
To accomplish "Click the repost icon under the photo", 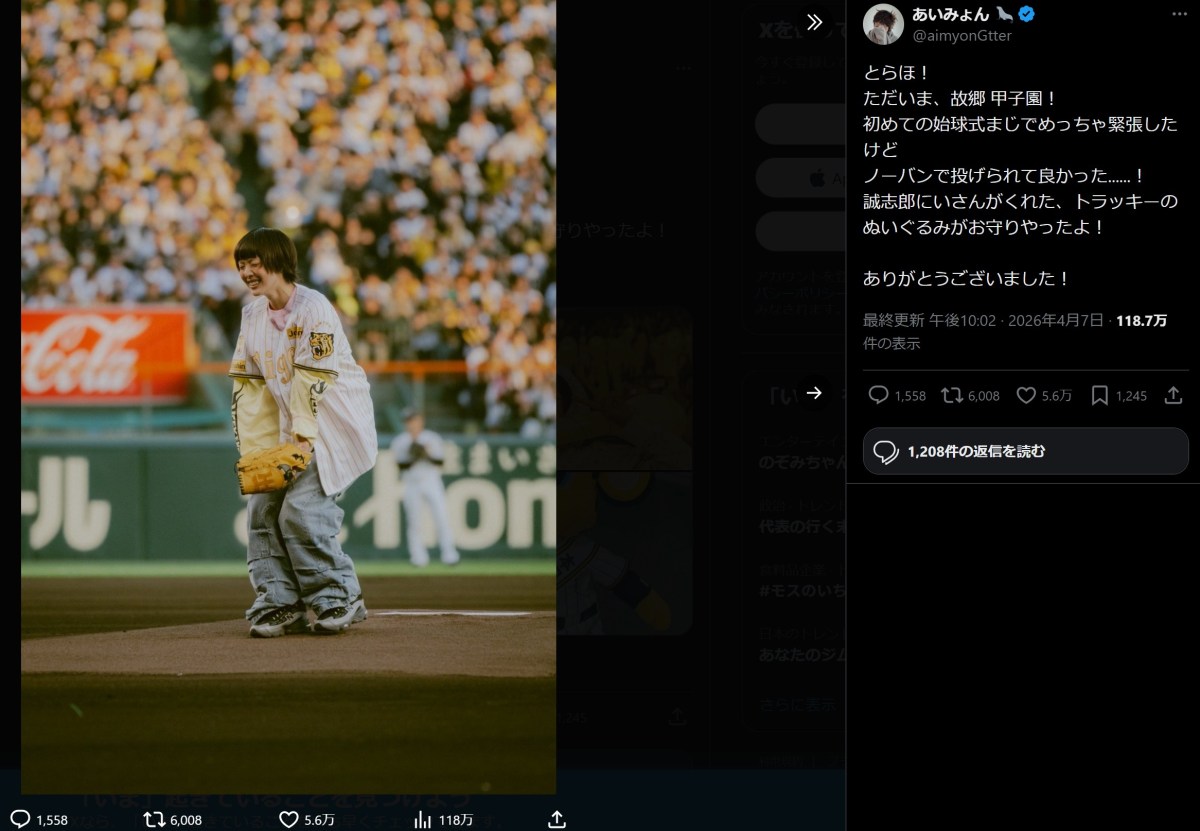I will tap(154, 819).
